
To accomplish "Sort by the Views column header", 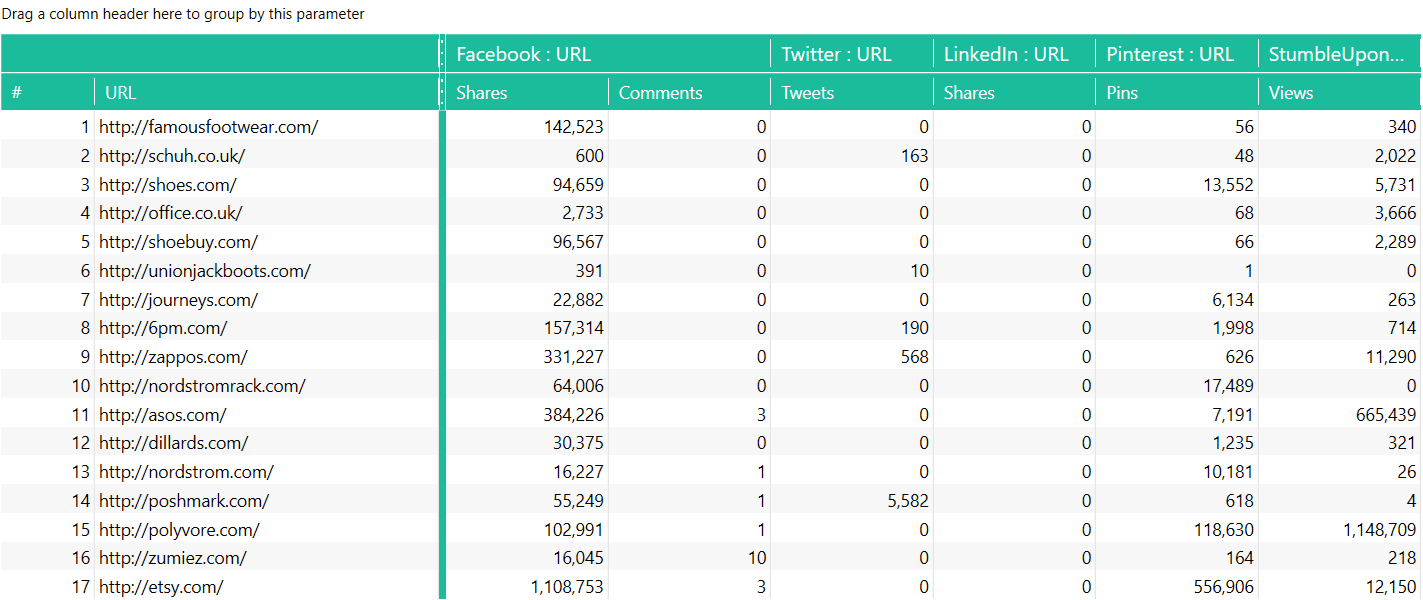I will pos(1339,93).
